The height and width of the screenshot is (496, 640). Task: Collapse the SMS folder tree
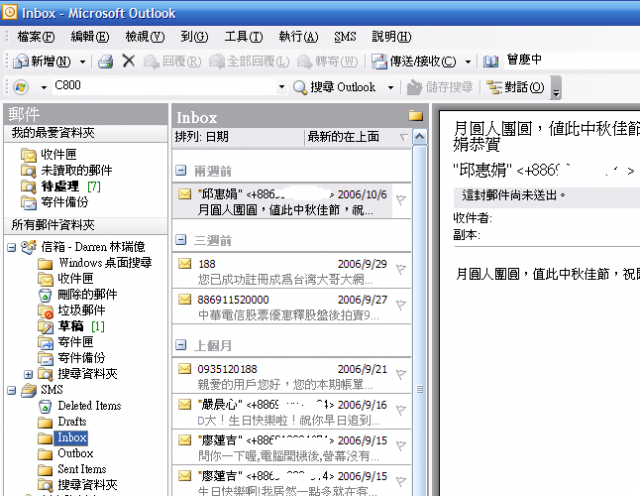[x=11, y=390]
